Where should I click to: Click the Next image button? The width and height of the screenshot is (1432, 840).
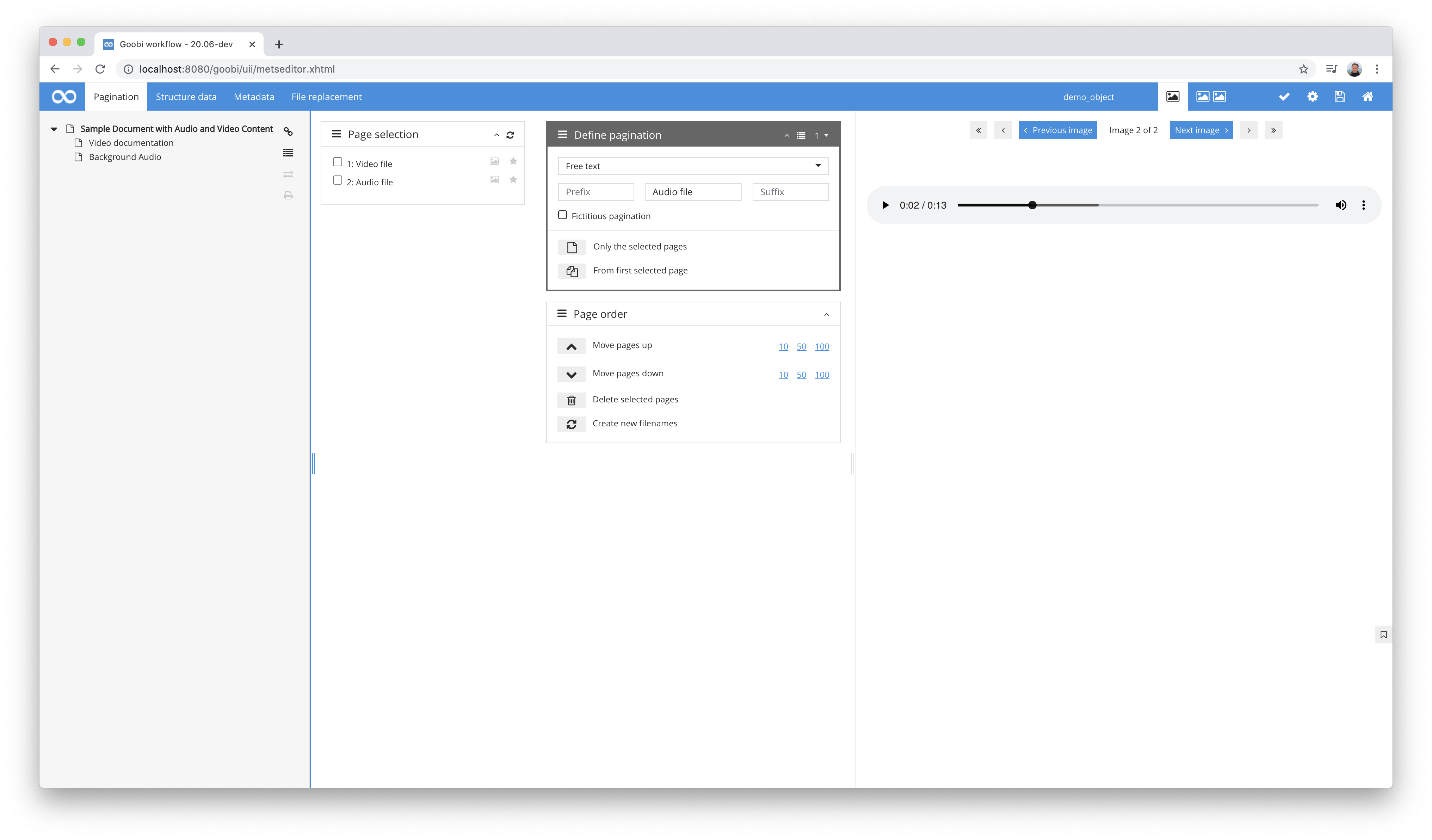[1201, 130]
